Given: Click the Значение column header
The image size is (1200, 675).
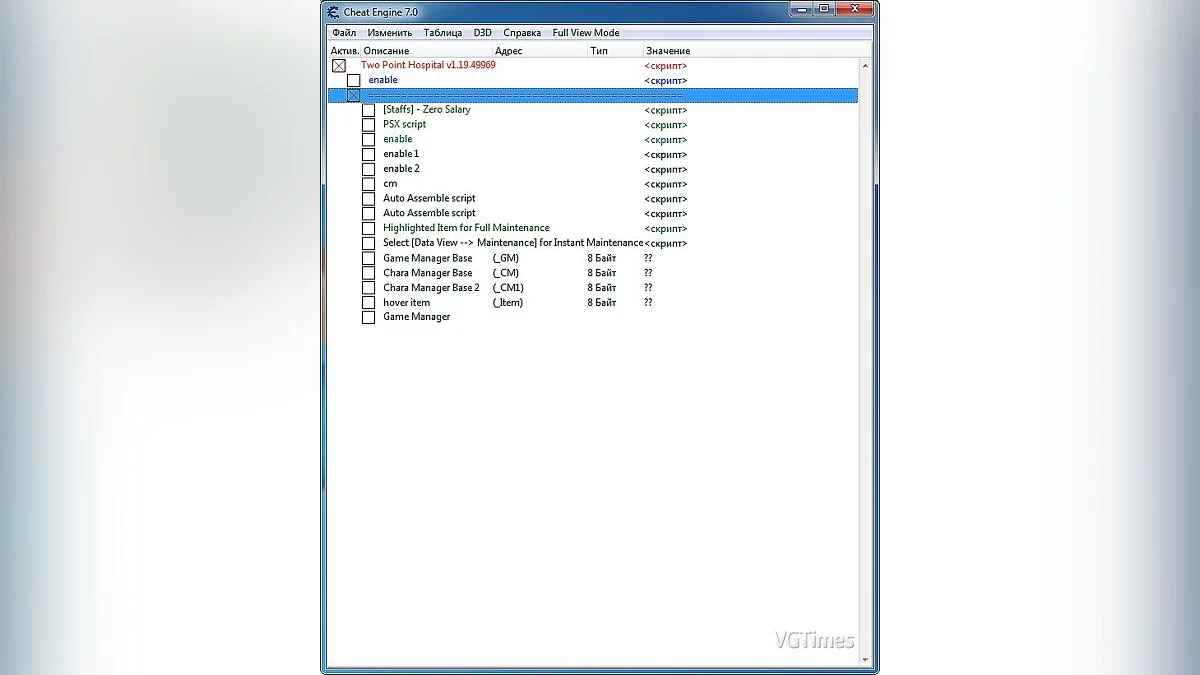Looking at the screenshot, I should coord(668,50).
